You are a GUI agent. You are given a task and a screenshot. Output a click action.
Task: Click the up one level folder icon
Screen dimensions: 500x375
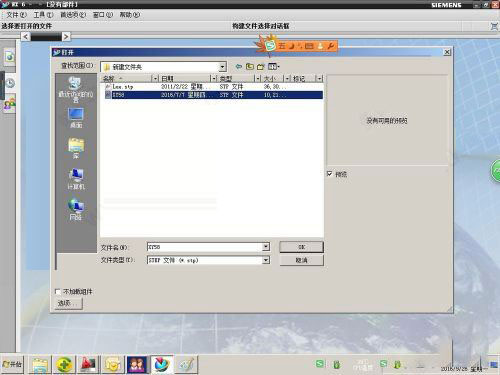point(250,66)
